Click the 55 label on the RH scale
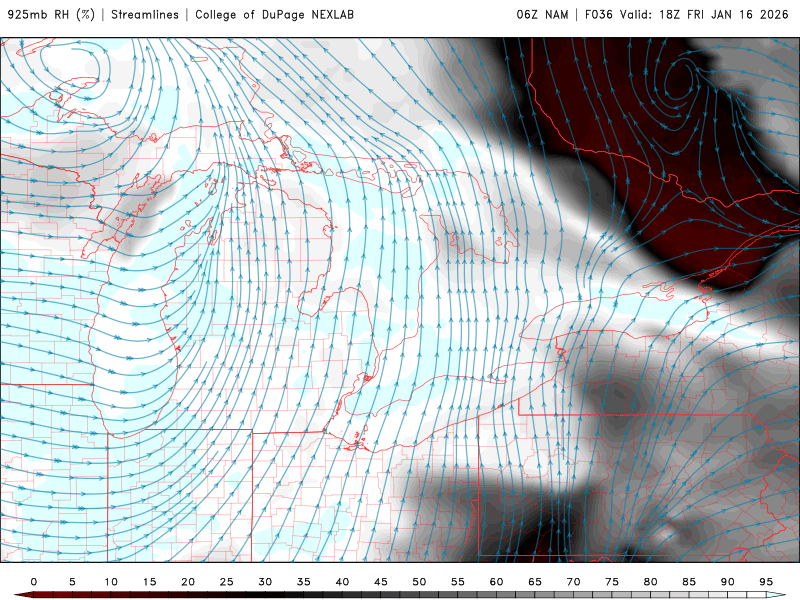 coord(458,582)
